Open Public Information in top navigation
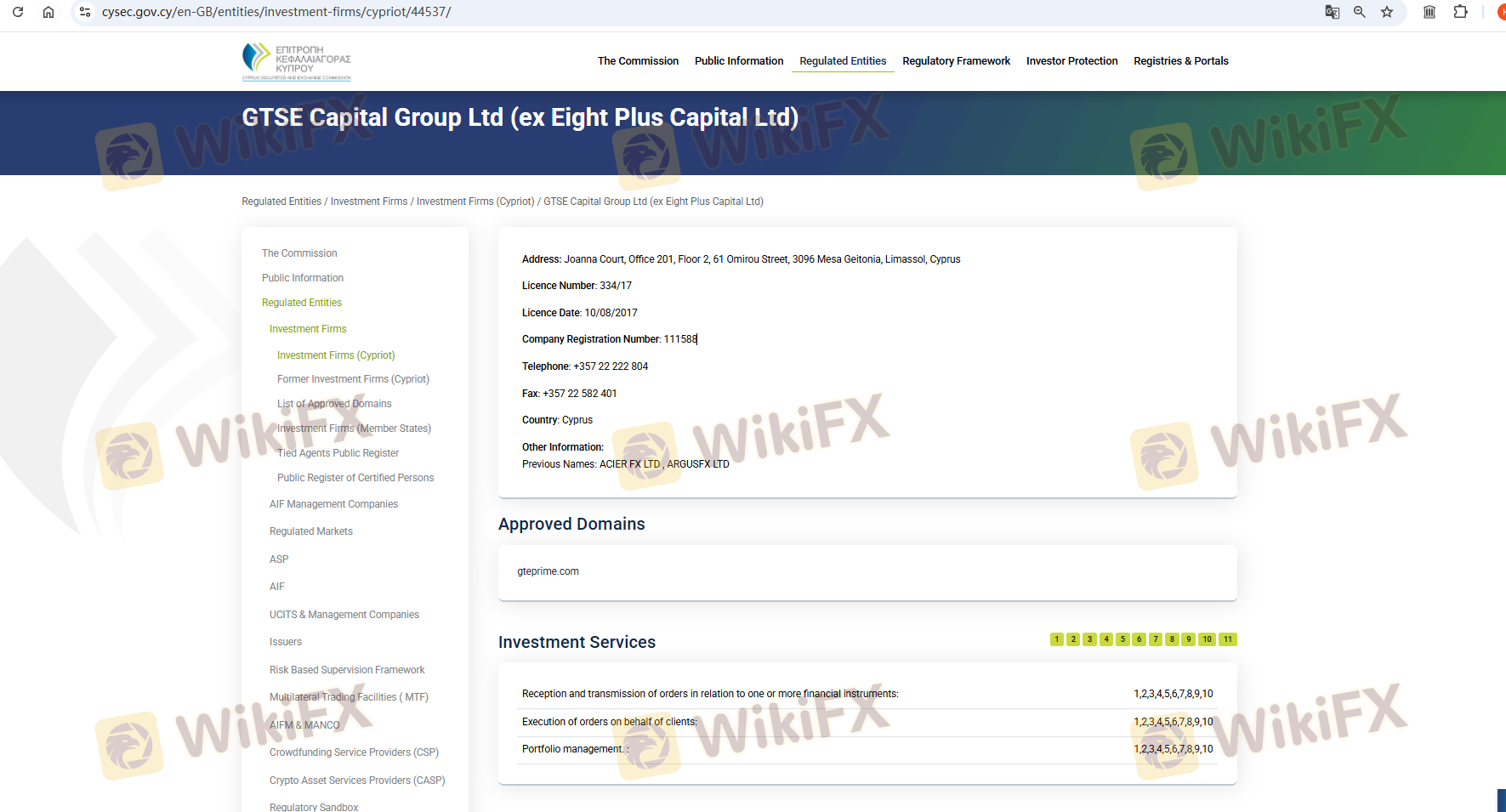This screenshot has height=812, width=1506. pyautogui.click(x=739, y=61)
